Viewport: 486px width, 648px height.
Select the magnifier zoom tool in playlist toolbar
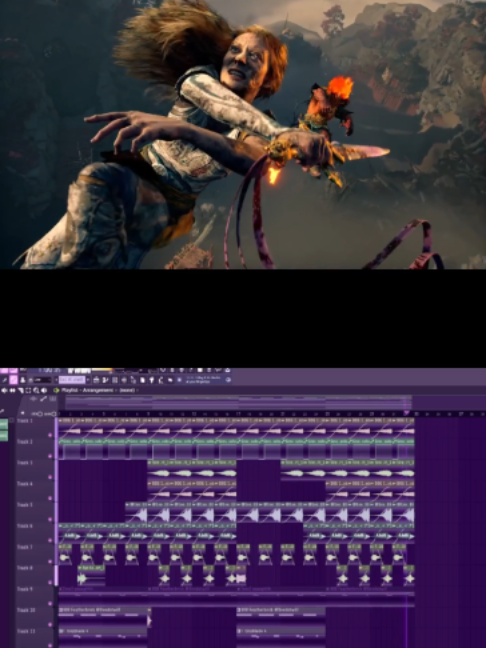36,390
